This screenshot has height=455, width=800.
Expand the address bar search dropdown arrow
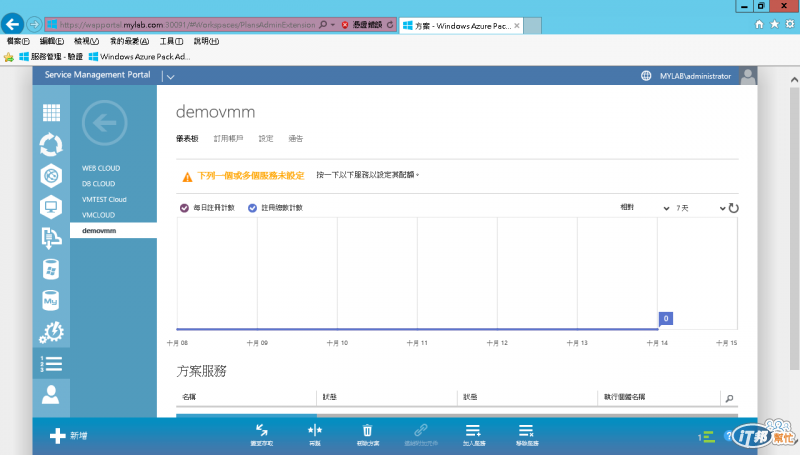[x=333, y=24]
